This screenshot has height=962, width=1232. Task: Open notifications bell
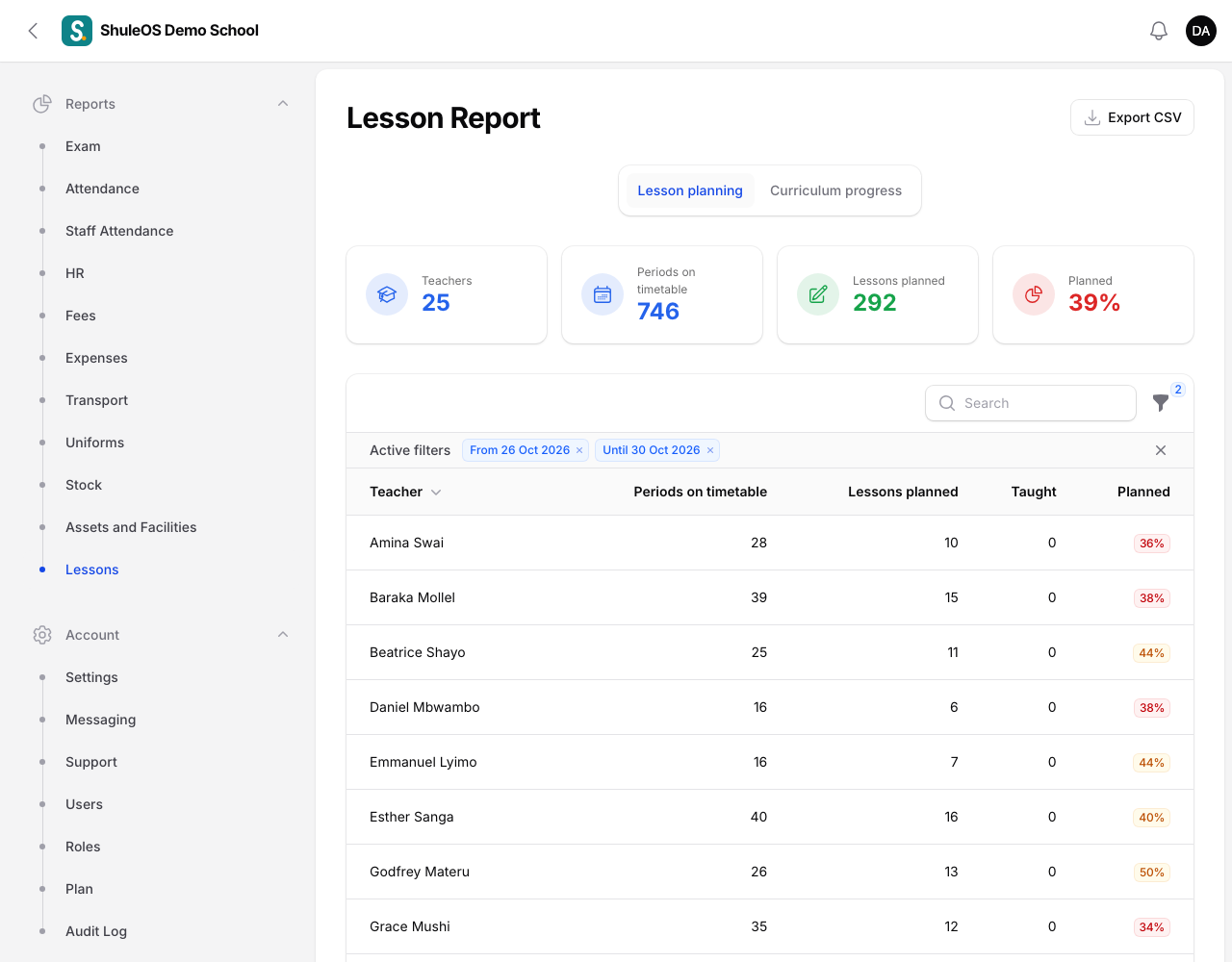click(x=1159, y=31)
